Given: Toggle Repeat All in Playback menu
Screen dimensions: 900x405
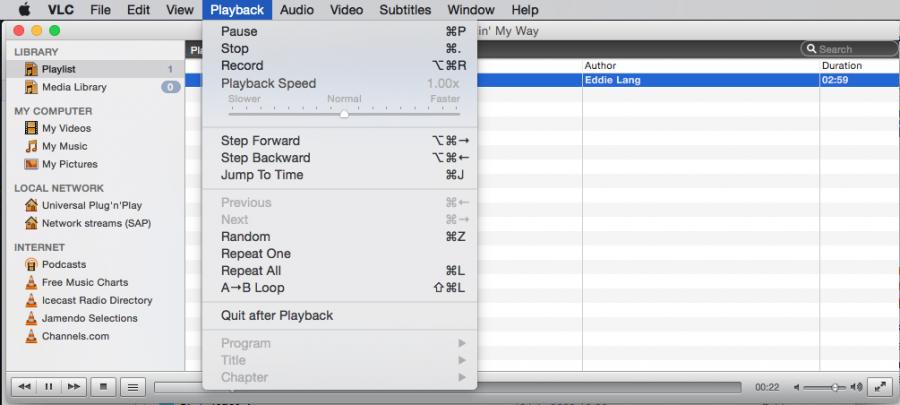Looking at the screenshot, I should [x=339, y=271].
